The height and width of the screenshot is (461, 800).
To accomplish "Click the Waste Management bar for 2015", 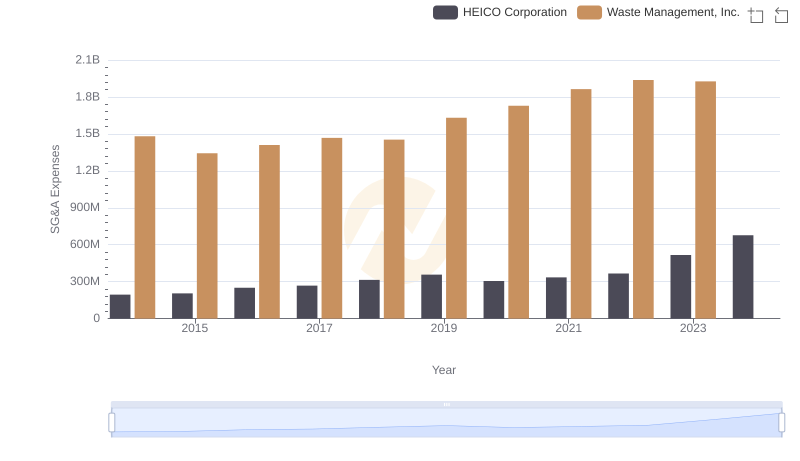I will point(207,236).
